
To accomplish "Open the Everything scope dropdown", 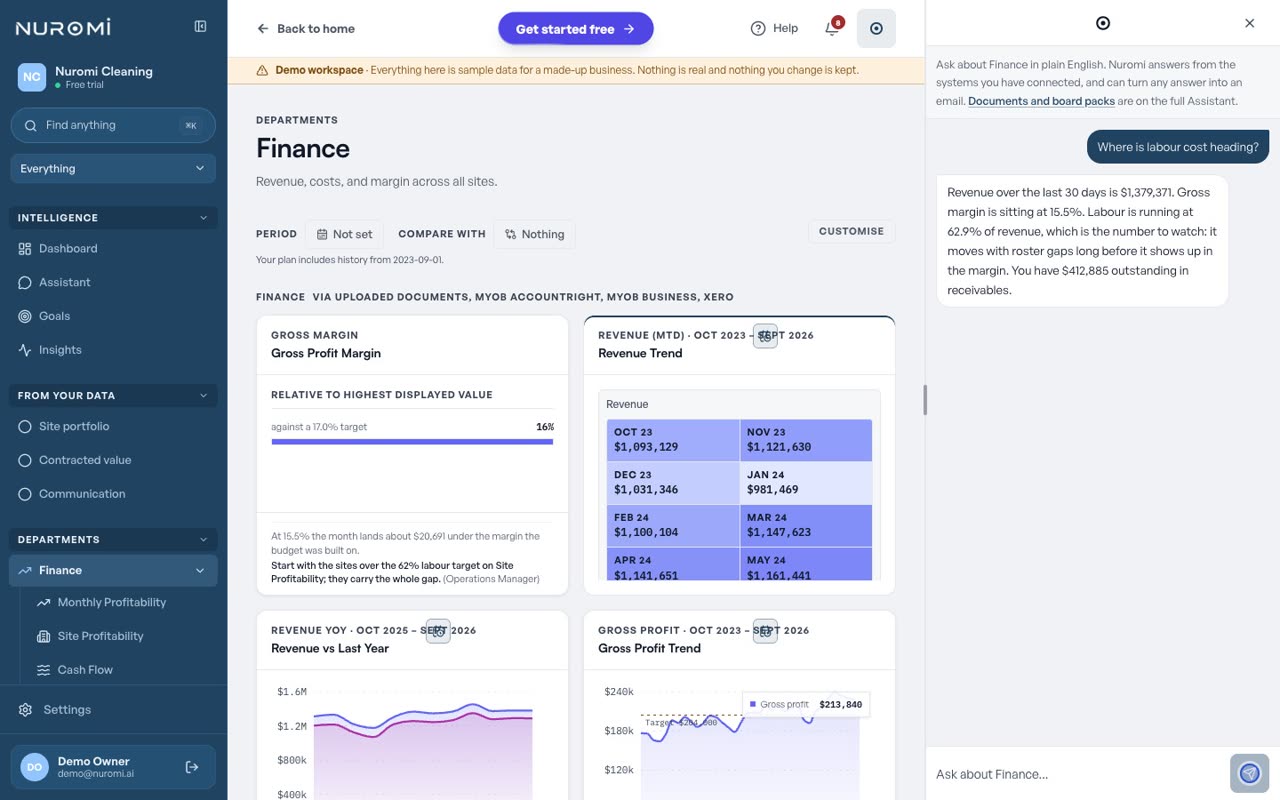I will point(113,168).
